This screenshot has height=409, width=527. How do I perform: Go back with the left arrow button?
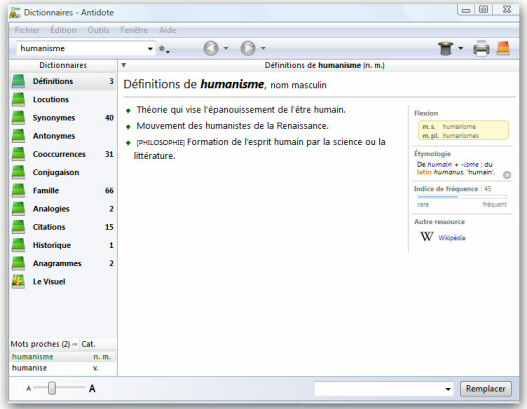click(211, 48)
